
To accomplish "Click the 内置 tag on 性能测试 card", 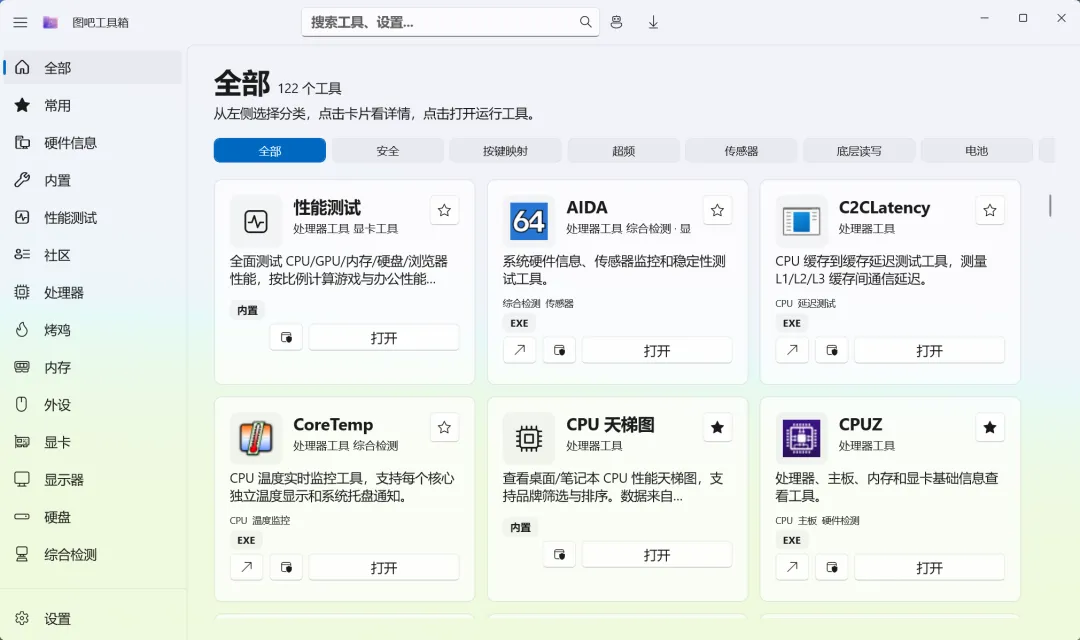I will tap(247, 311).
